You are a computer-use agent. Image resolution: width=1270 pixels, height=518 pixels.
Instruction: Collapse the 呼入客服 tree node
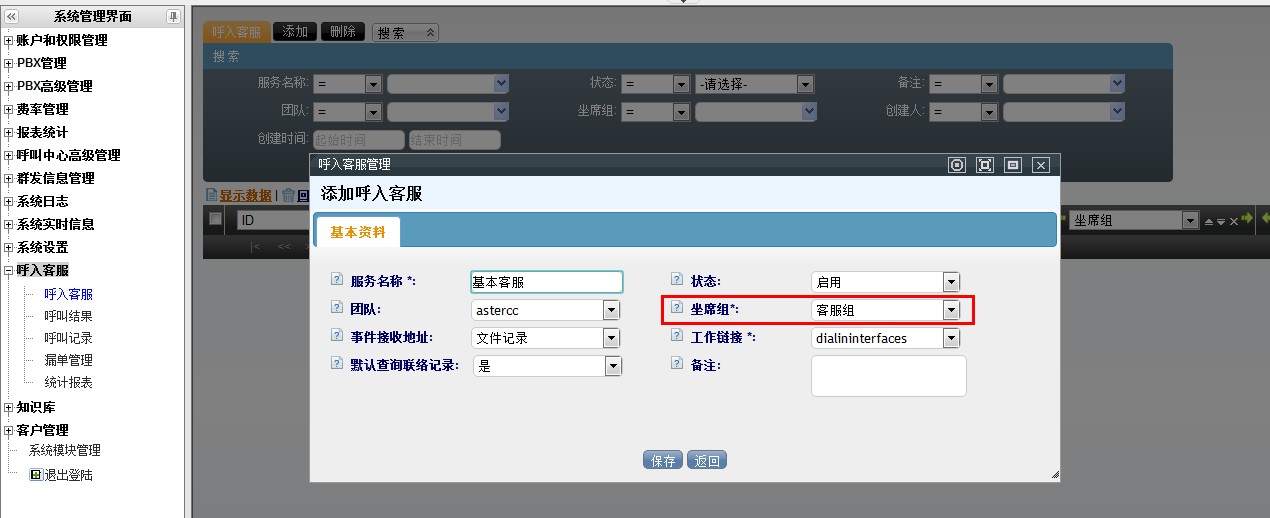coord(9,271)
